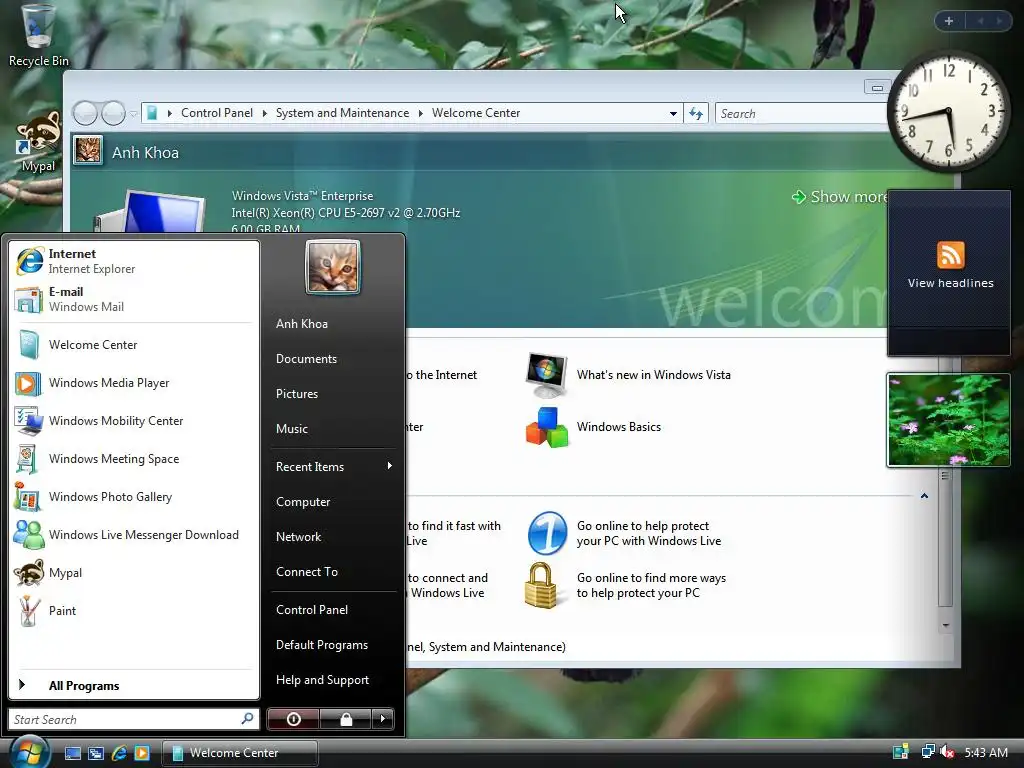Click the Windows Basics cubes icon
The width and height of the screenshot is (1024, 768).
(547, 427)
